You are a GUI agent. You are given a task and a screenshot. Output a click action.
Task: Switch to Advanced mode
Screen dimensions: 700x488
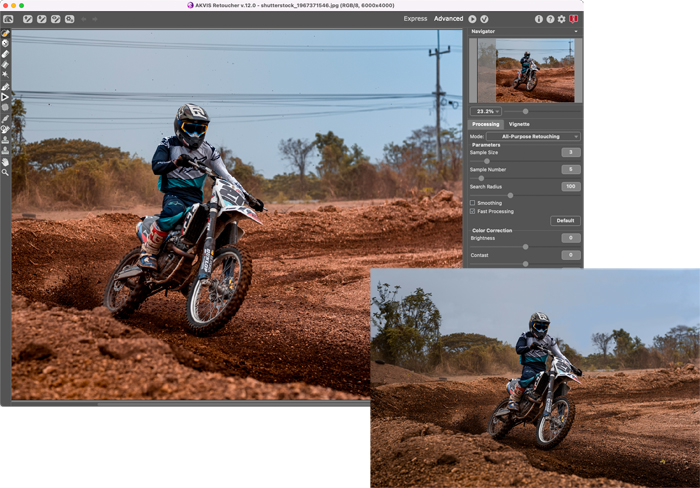(x=448, y=19)
